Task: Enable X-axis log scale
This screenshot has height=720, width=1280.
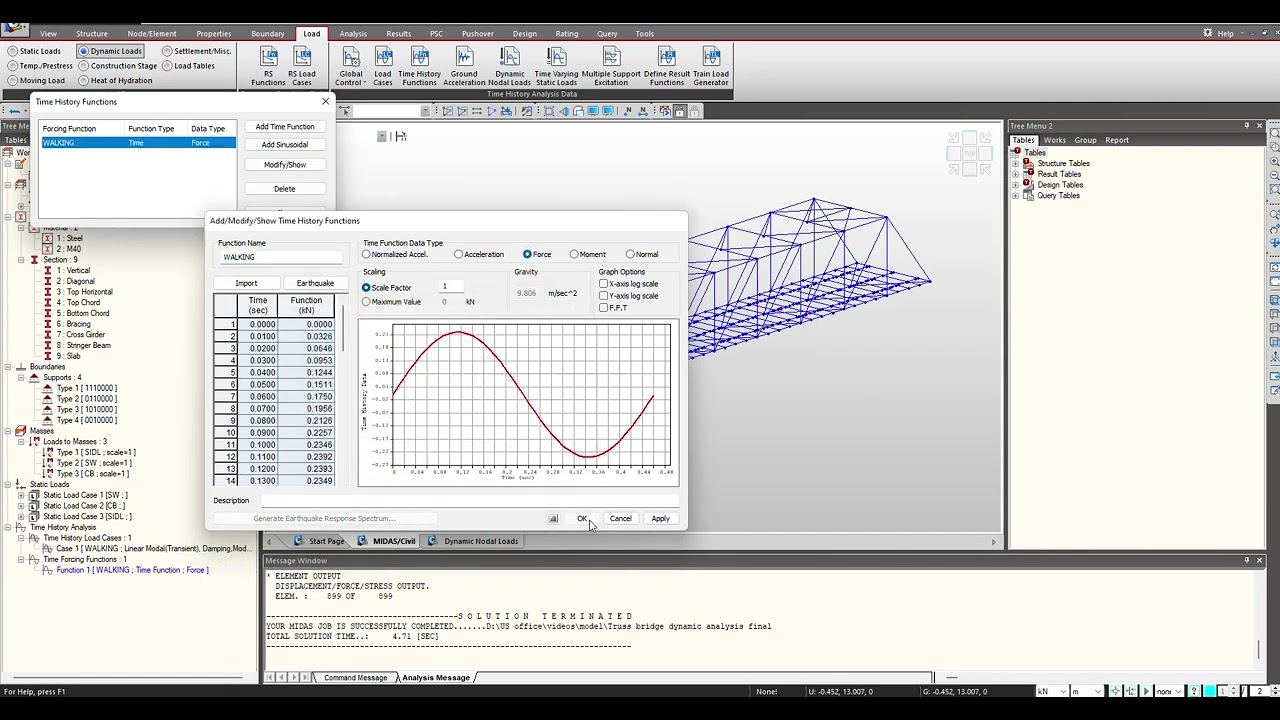Action: tap(604, 284)
